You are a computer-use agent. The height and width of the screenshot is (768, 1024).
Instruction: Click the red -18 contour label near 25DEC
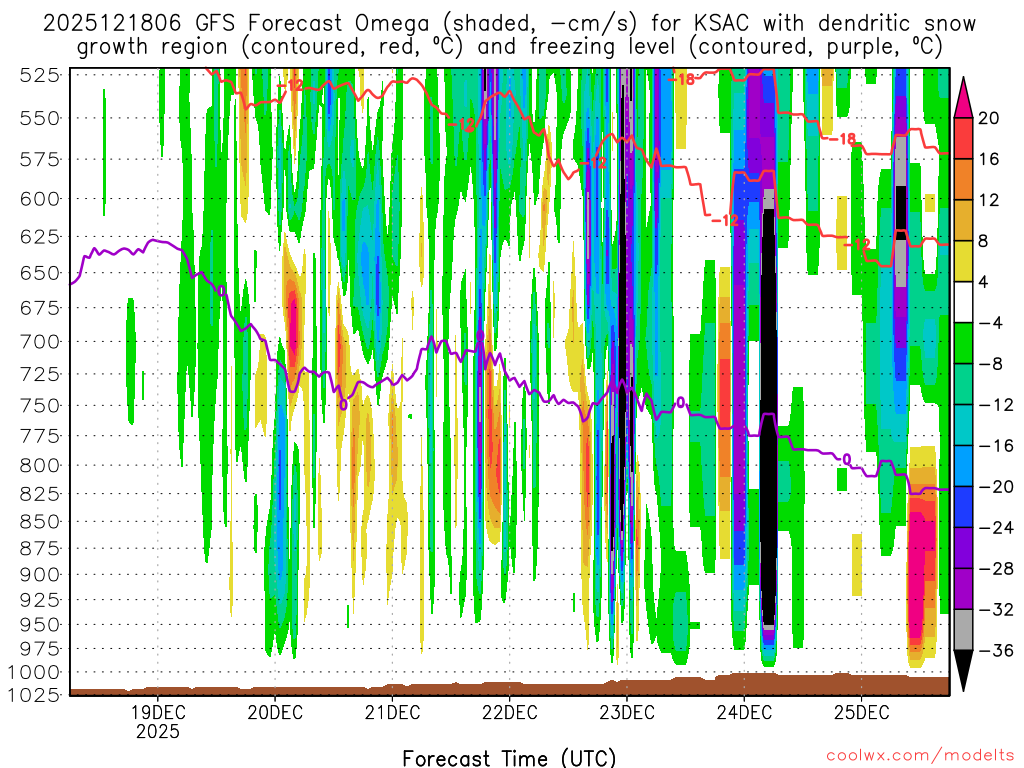click(x=843, y=139)
